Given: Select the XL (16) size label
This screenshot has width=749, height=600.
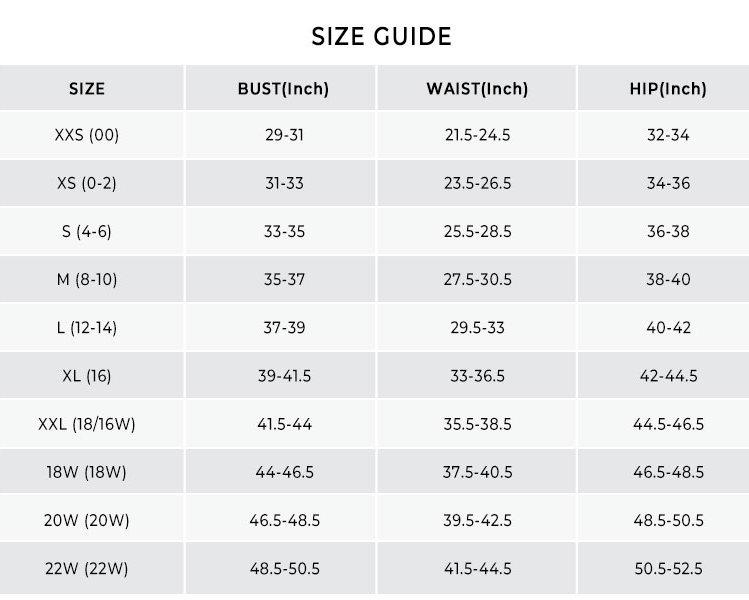Looking at the screenshot, I should pyautogui.click(x=87, y=376).
